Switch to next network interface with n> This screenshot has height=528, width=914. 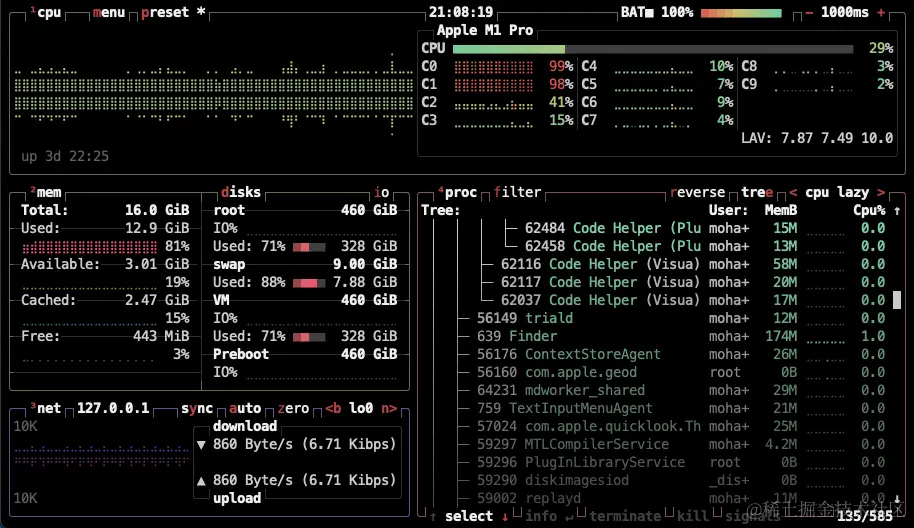[x=389, y=408]
